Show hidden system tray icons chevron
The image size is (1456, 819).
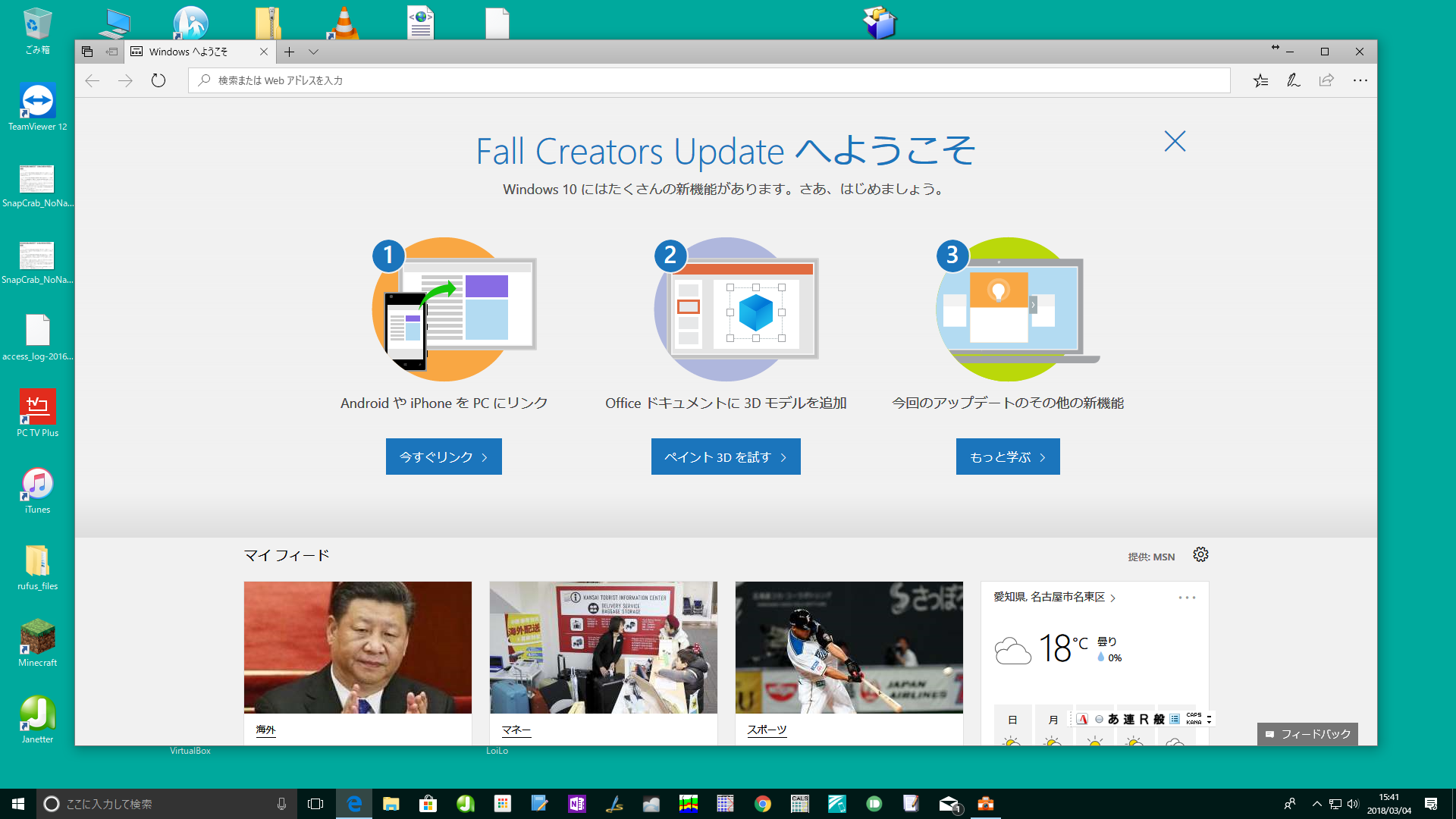click(x=1317, y=804)
